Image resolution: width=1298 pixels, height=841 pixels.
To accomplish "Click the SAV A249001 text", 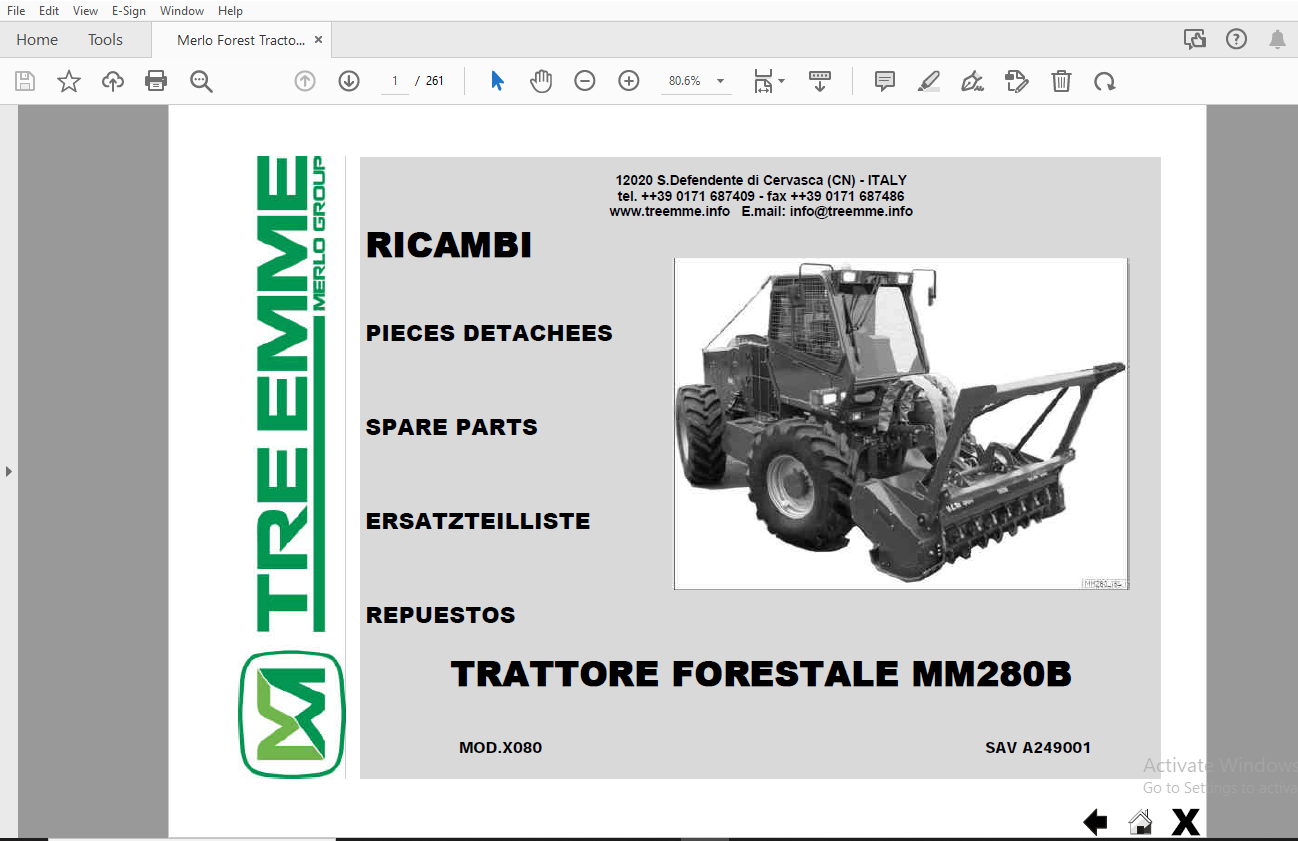I will pyautogui.click(x=1038, y=748).
